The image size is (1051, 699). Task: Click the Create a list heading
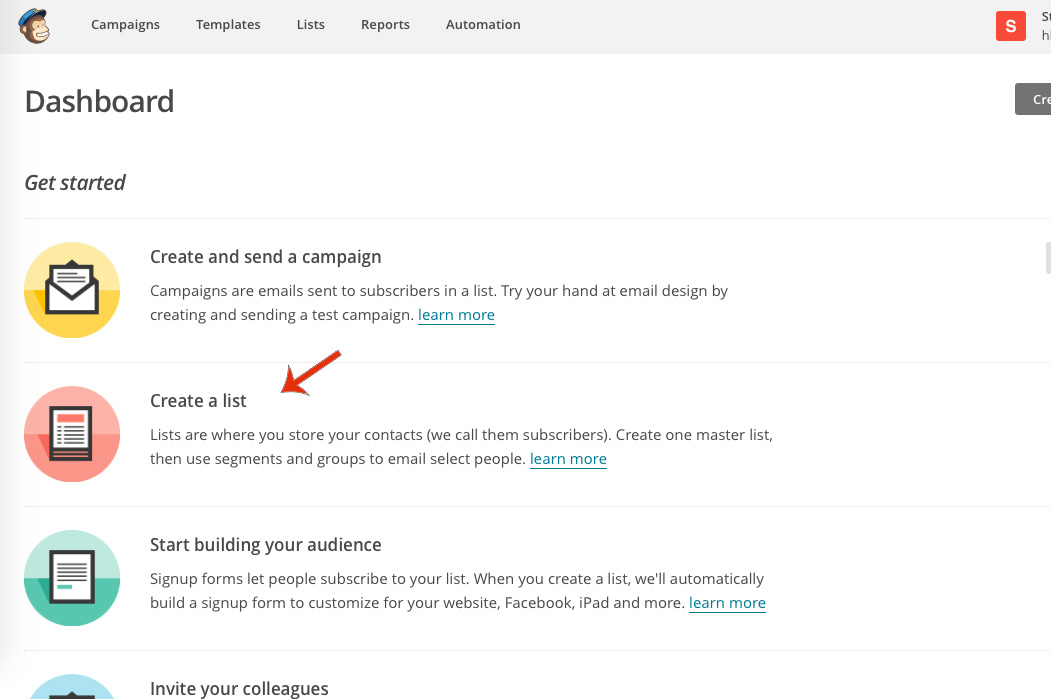pos(198,401)
